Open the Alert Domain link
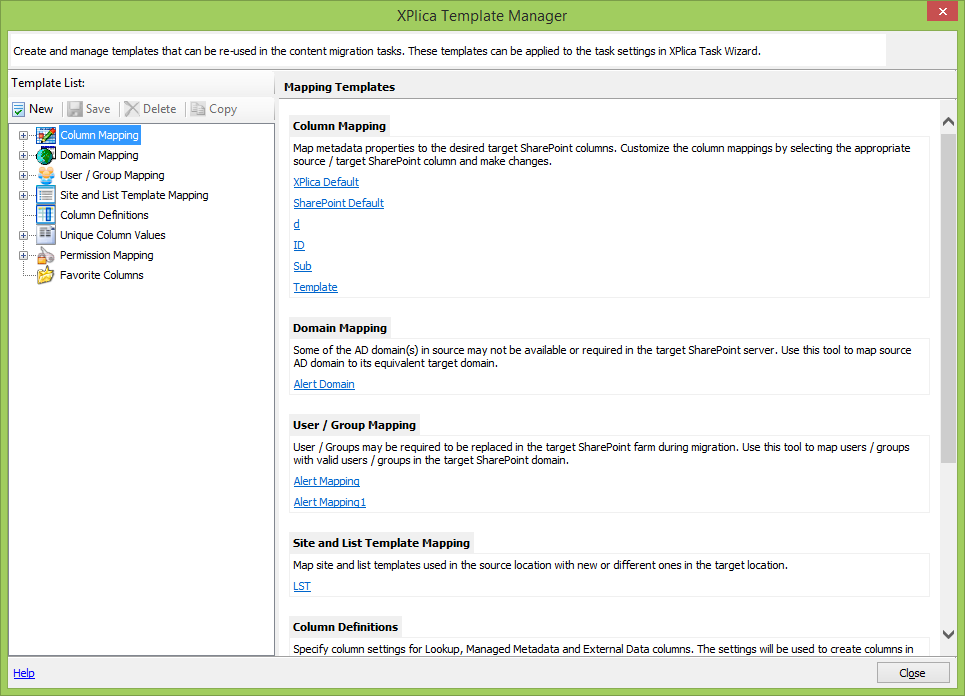This screenshot has height=696, width=965. pos(324,384)
